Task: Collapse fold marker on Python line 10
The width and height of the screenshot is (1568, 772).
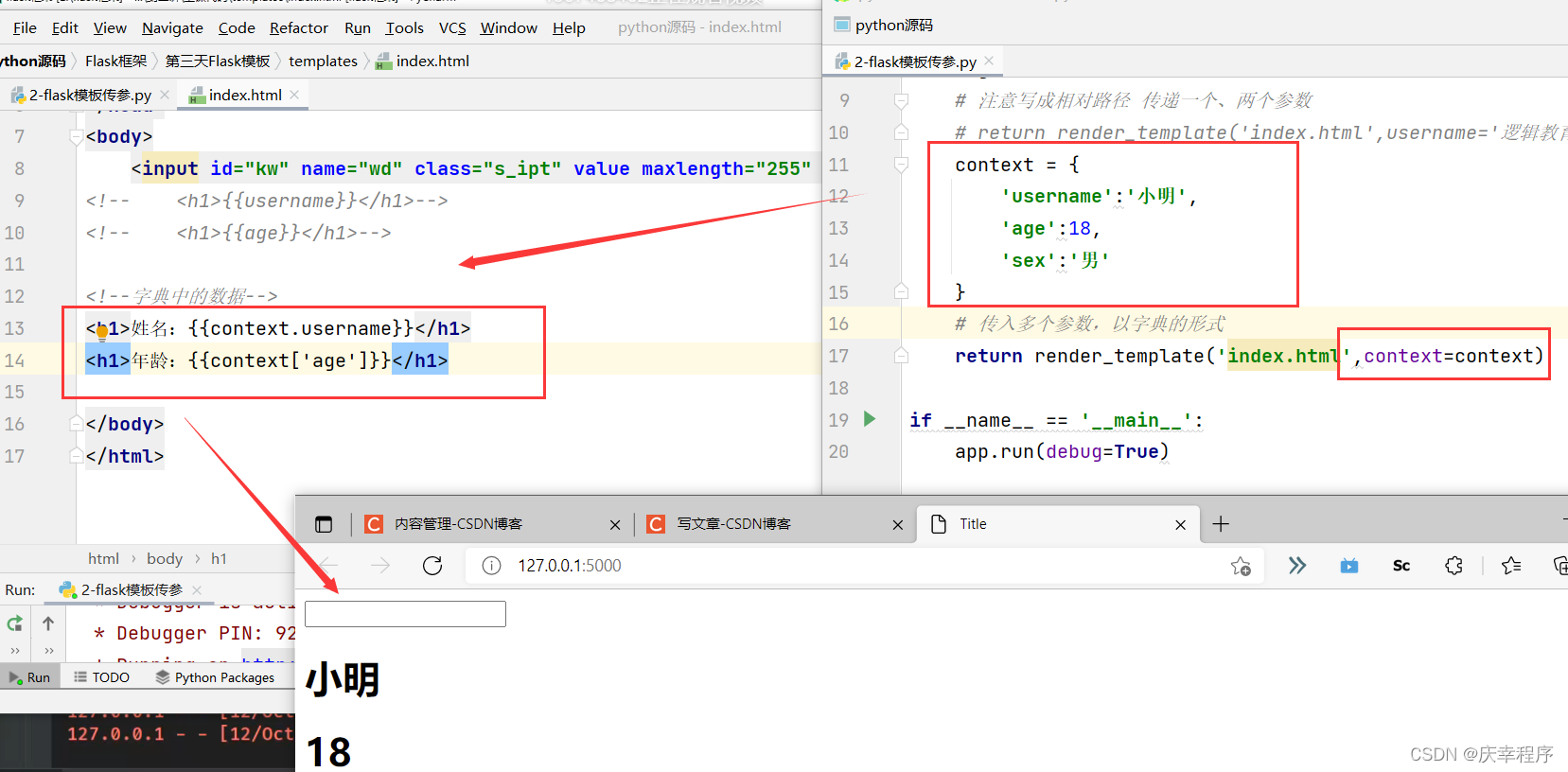Action: [x=901, y=132]
